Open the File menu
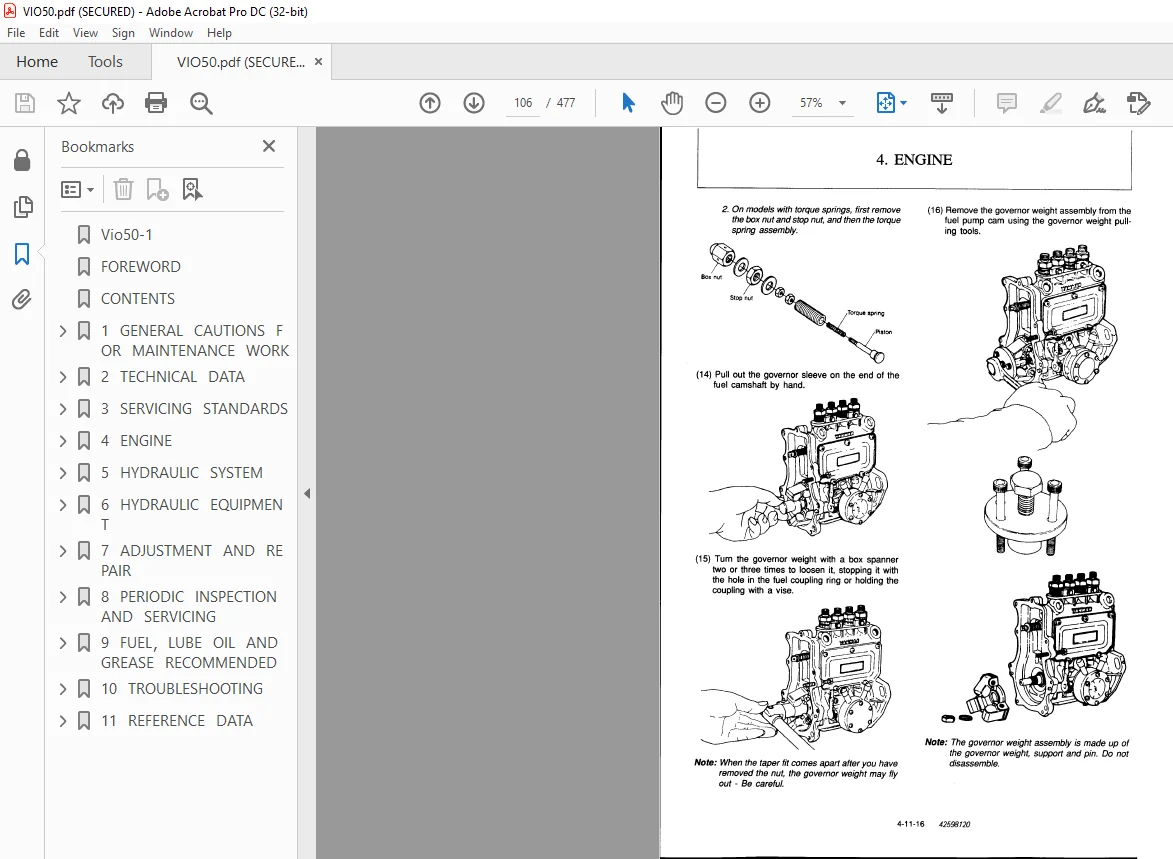 (16, 33)
